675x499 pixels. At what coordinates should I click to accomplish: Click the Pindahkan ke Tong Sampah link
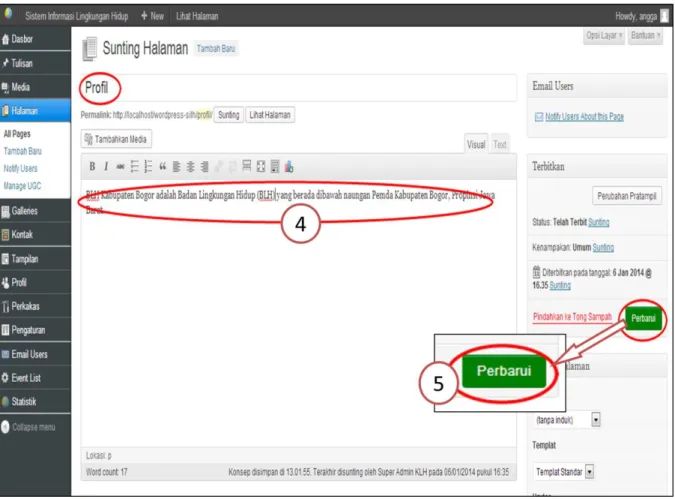[x=572, y=317]
